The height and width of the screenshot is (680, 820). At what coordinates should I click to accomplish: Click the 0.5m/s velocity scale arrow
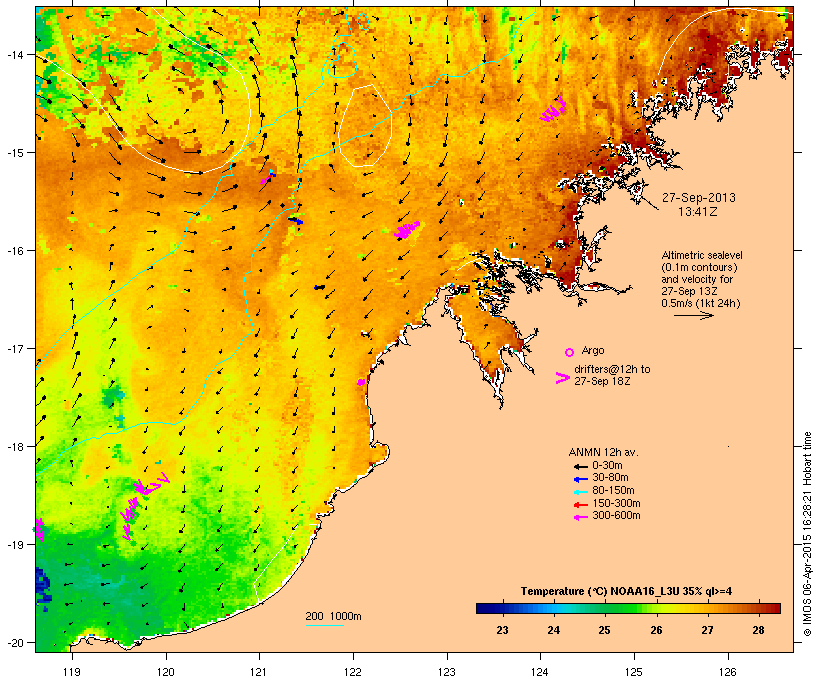[x=693, y=315]
